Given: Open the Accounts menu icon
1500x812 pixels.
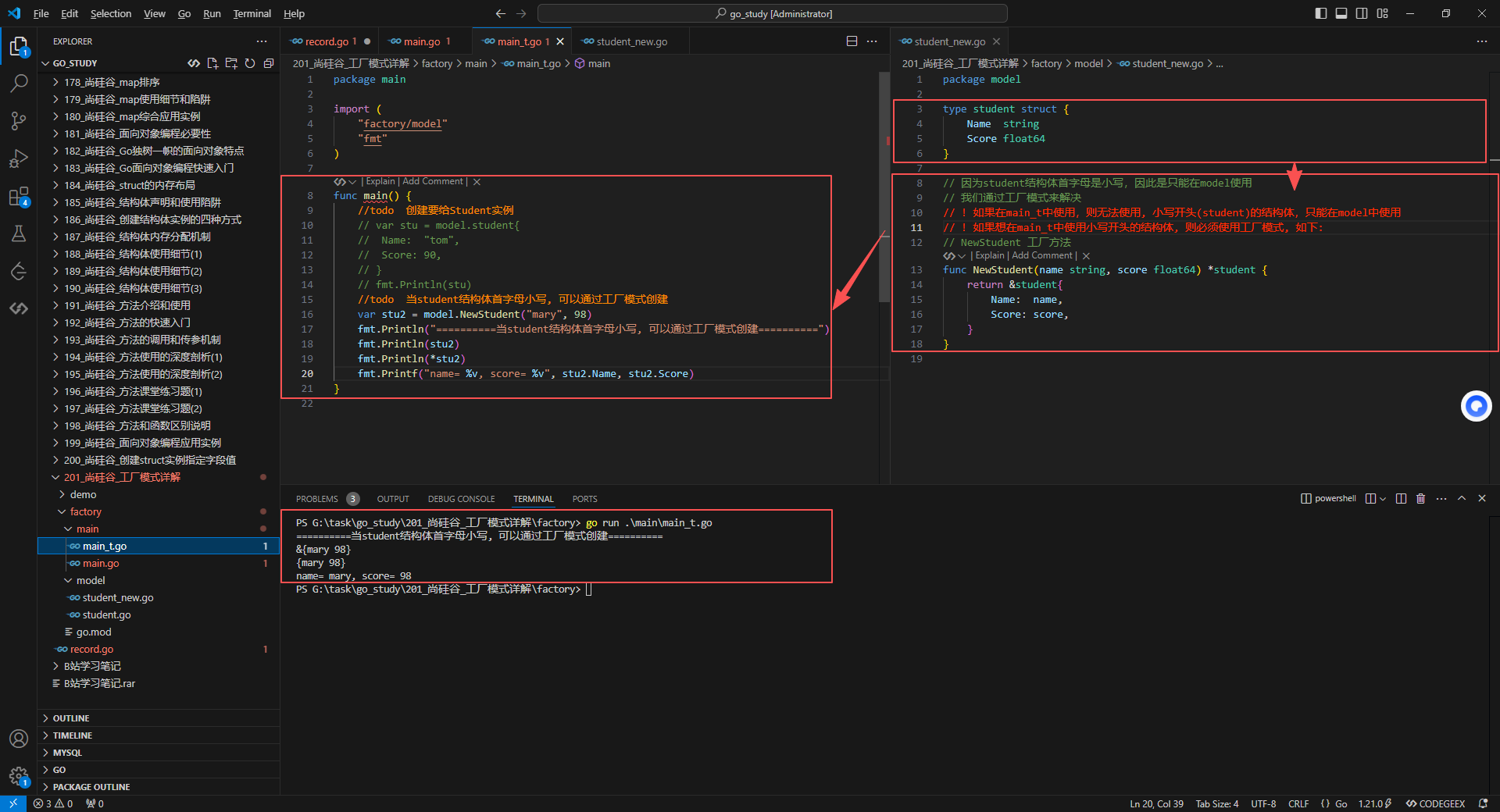Looking at the screenshot, I should coord(19,739).
